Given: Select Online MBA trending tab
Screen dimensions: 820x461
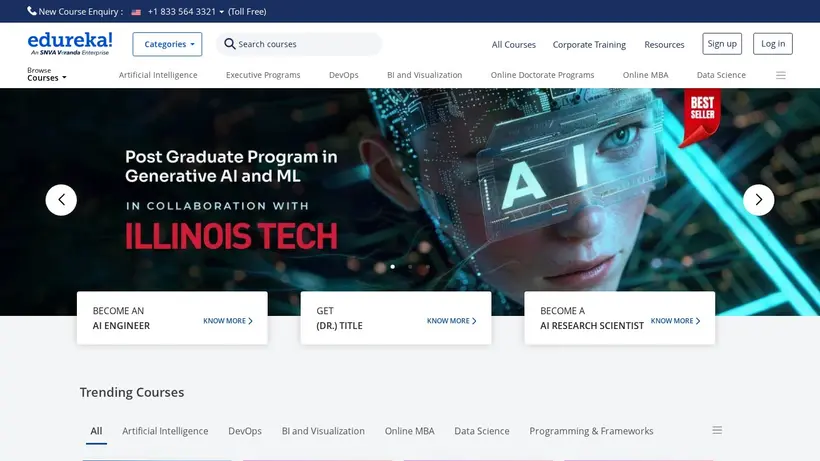Looking at the screenshot, I should click(x=409, y=431).
